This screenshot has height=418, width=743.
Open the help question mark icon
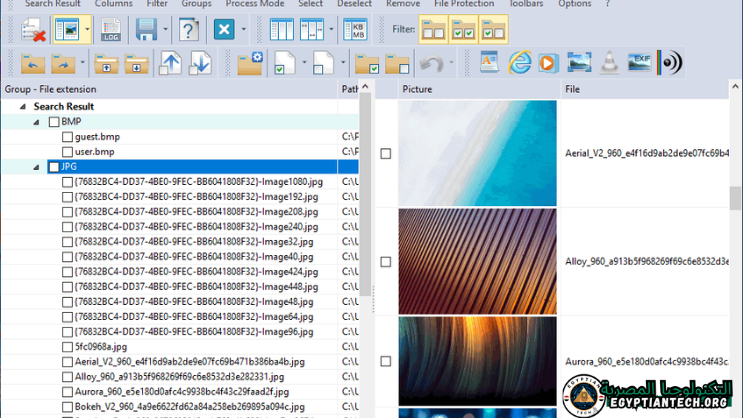[x=188, y=30]
